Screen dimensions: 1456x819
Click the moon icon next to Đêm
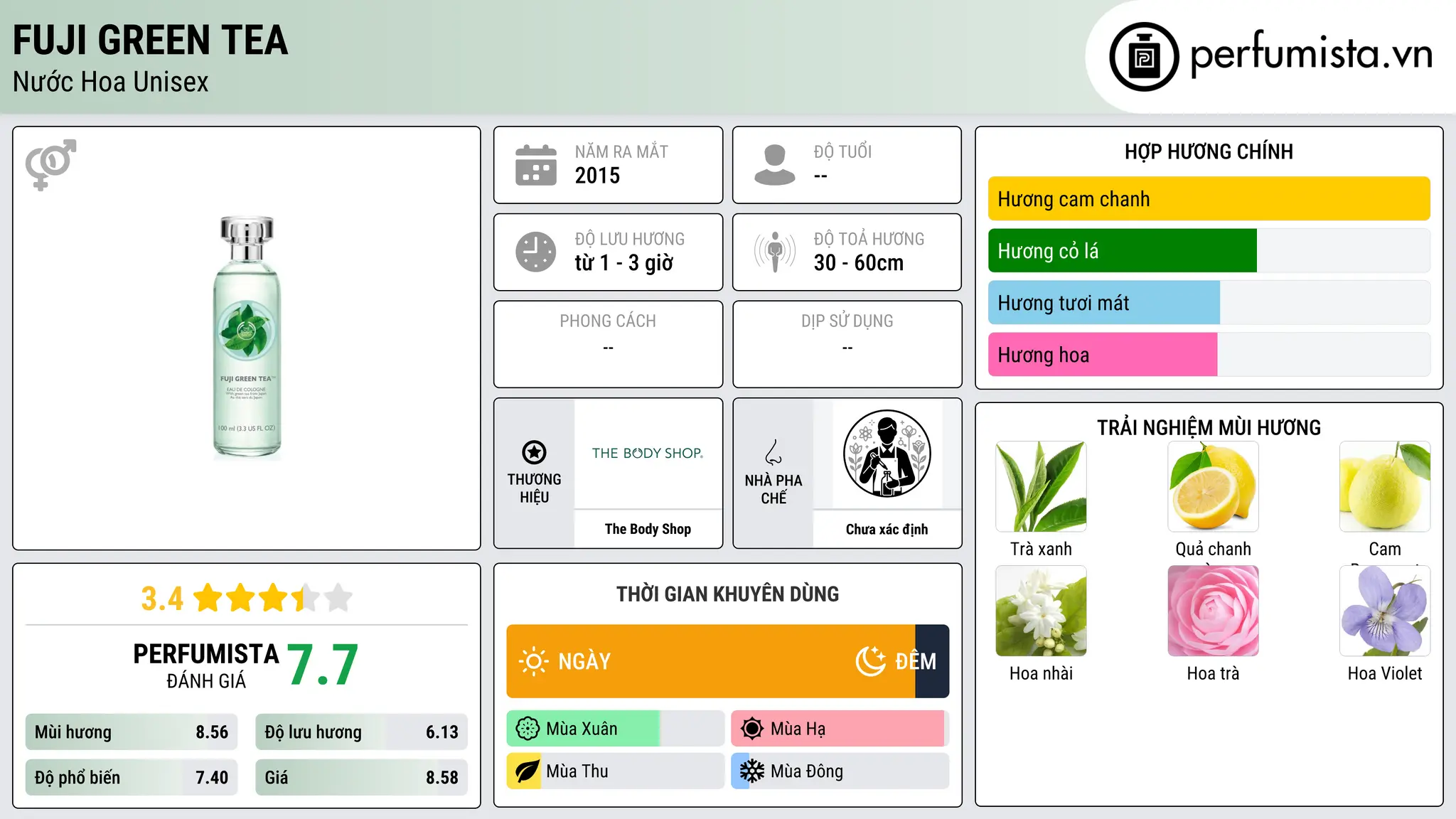(870, 661)
